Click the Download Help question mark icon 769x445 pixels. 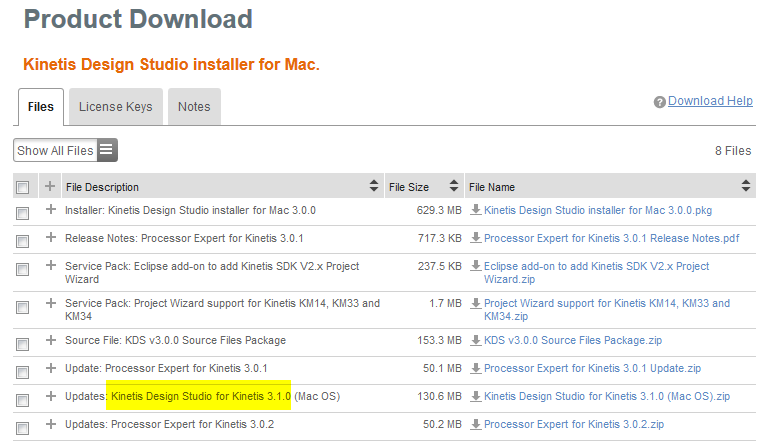660,102
